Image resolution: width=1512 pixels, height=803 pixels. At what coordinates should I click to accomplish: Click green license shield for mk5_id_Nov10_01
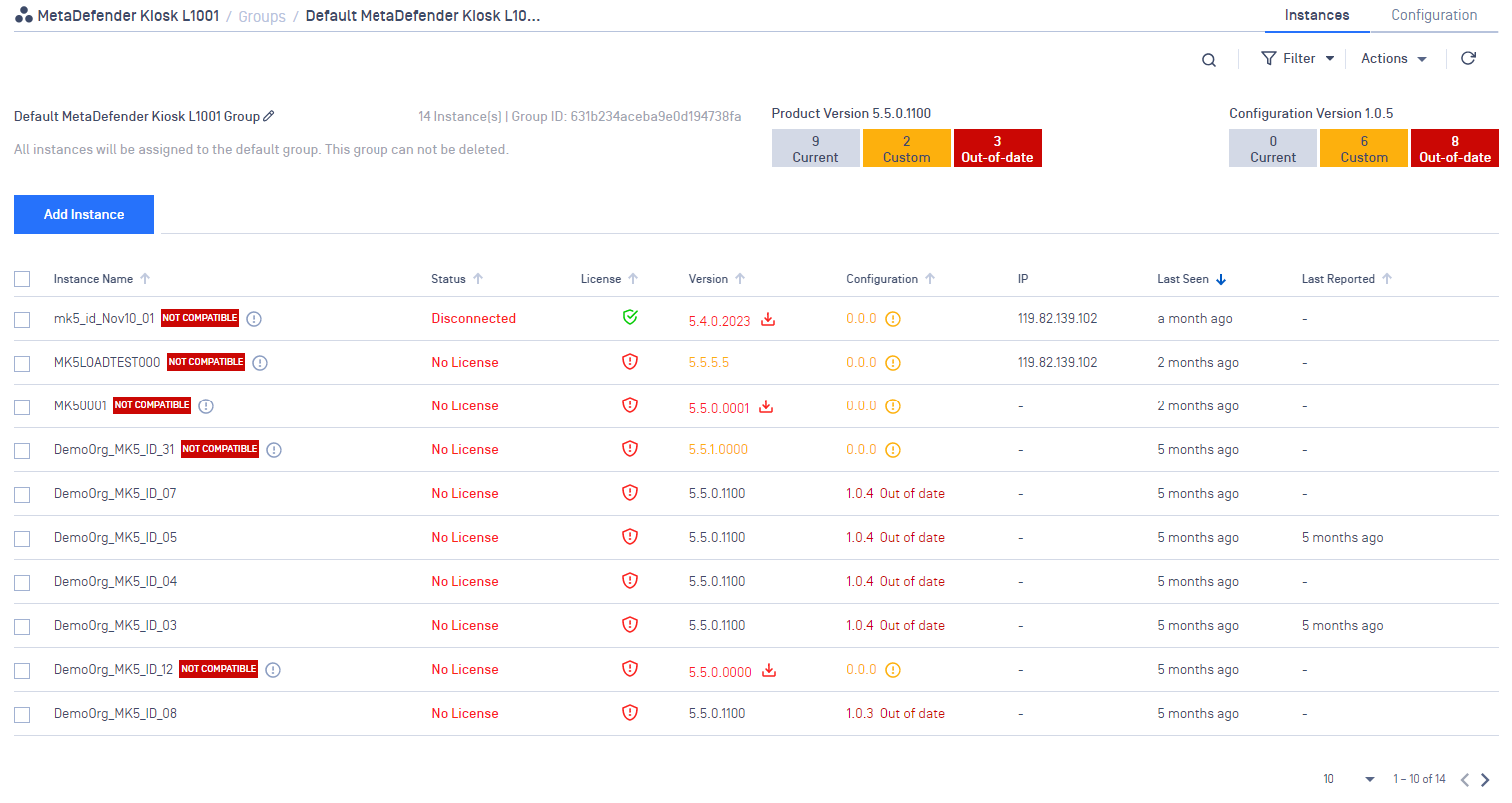coord(630,317)
